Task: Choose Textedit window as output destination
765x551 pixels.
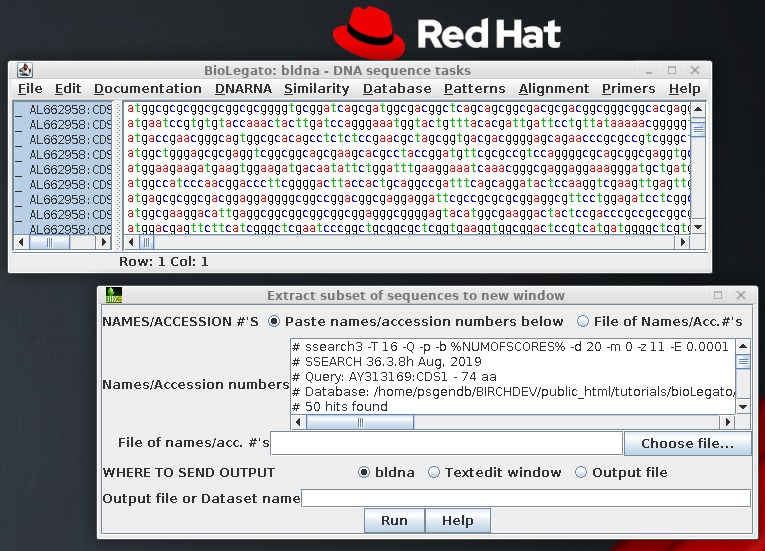Action: click(434, 472)
